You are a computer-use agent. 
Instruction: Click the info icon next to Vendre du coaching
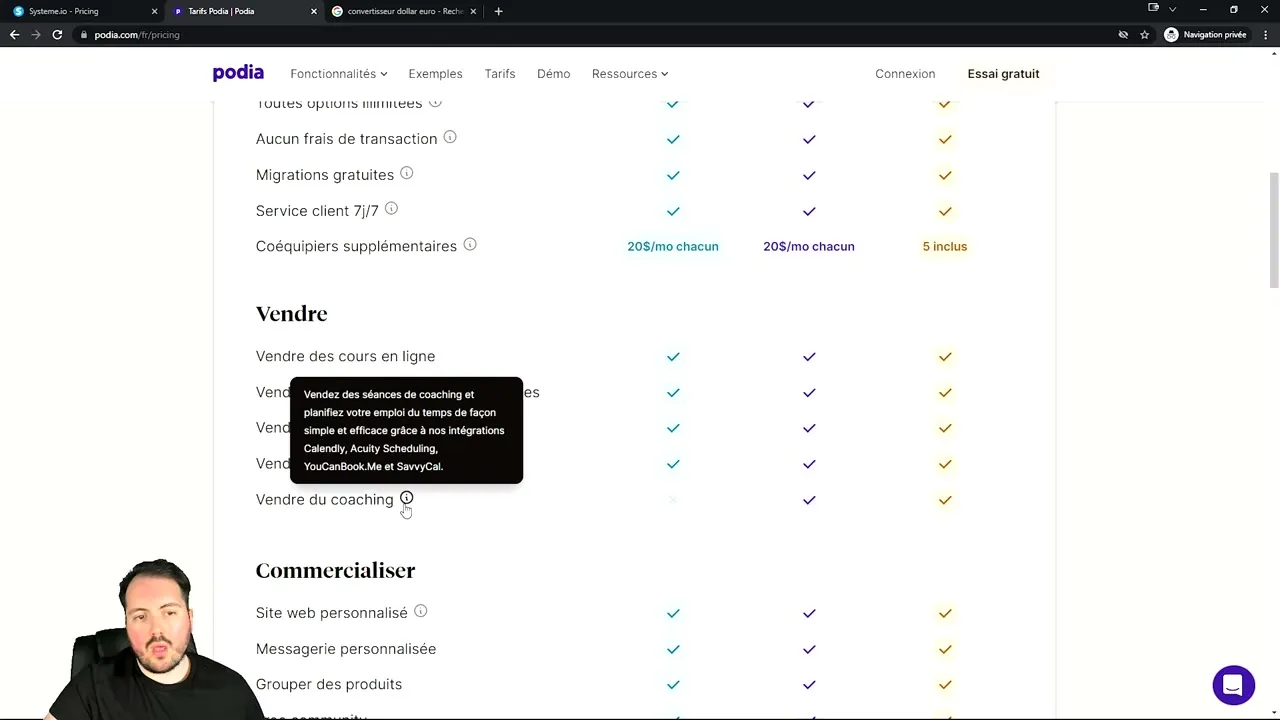pyautogui.click(x=406, y=498)
